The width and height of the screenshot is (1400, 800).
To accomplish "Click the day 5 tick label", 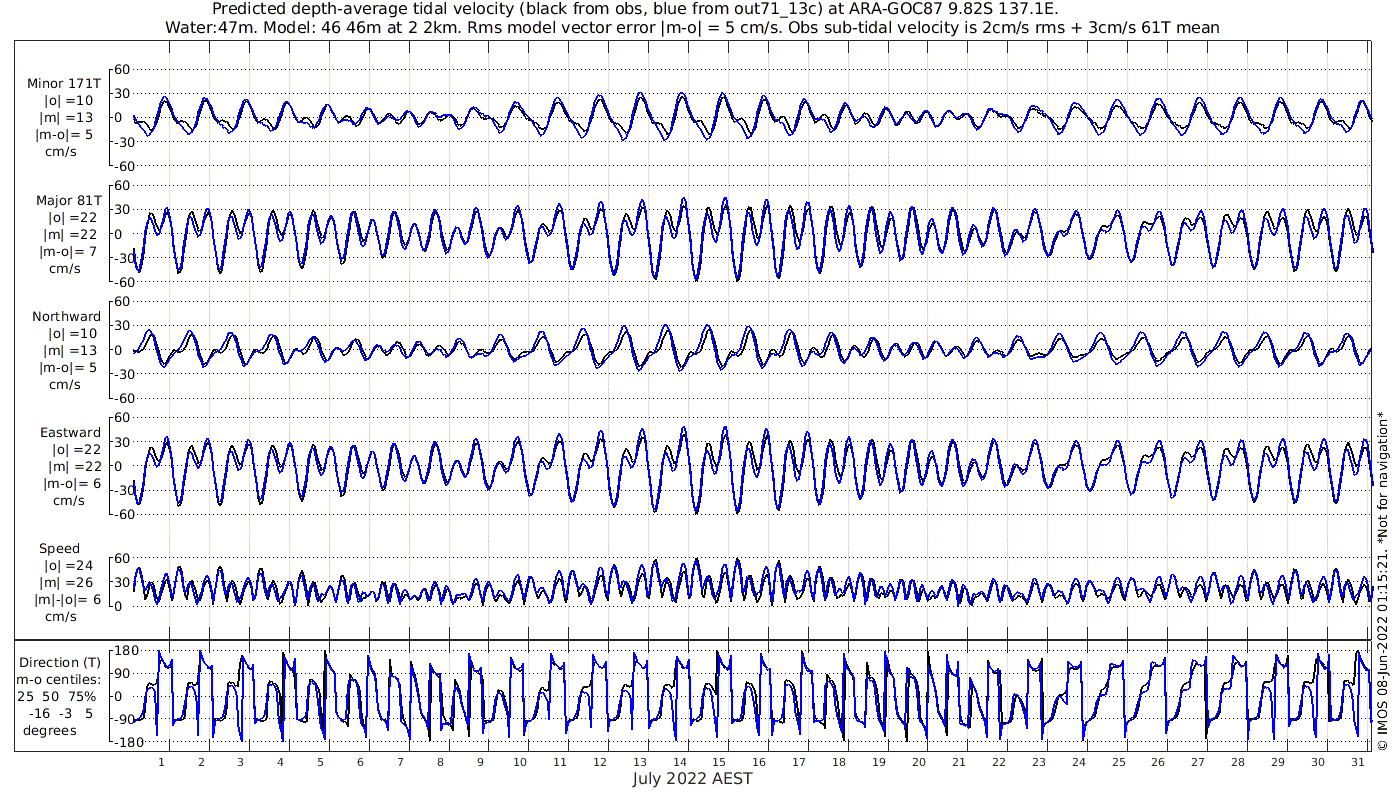I will click(x=320, y=762).
